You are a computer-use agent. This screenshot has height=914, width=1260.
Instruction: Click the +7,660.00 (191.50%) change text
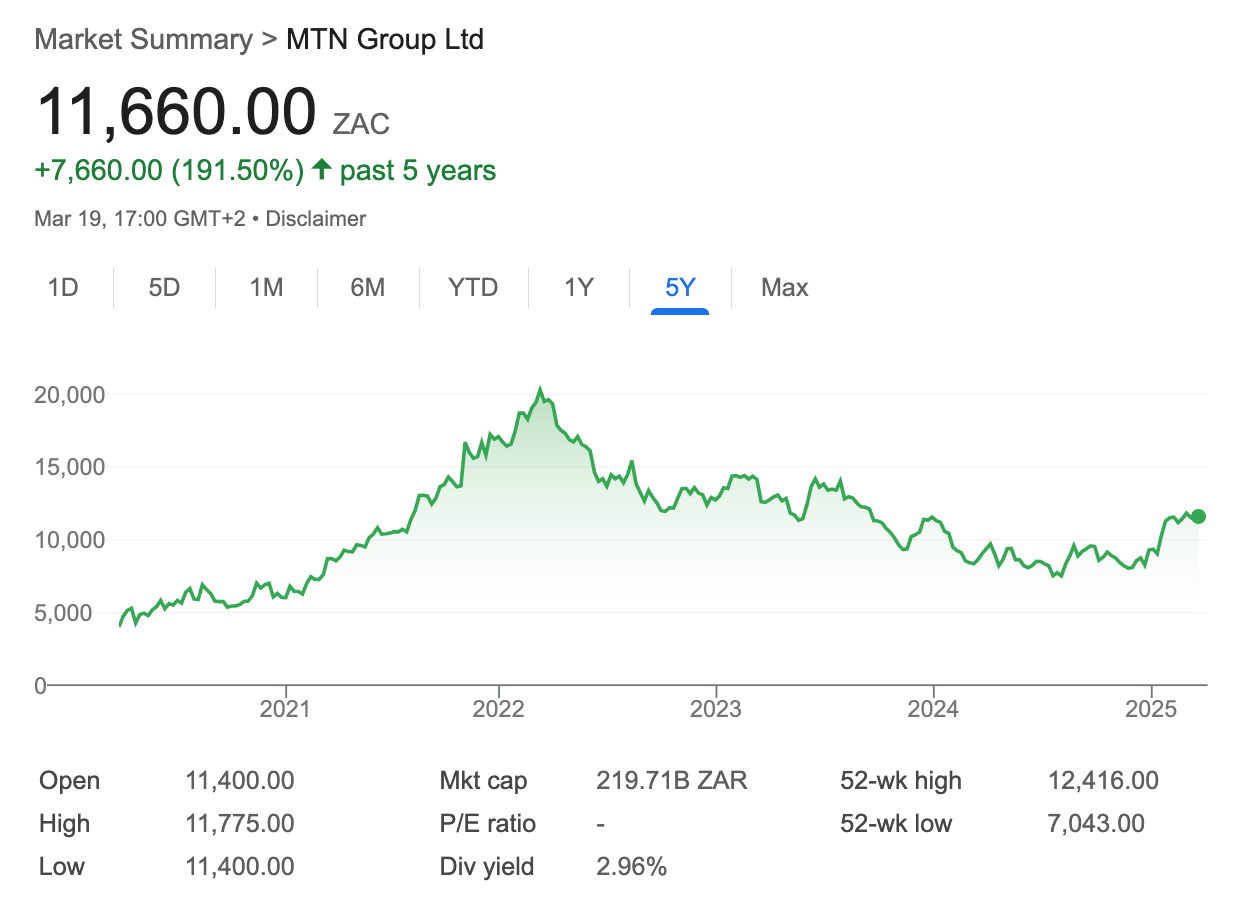pyautogui.click(x=169, y=171)
